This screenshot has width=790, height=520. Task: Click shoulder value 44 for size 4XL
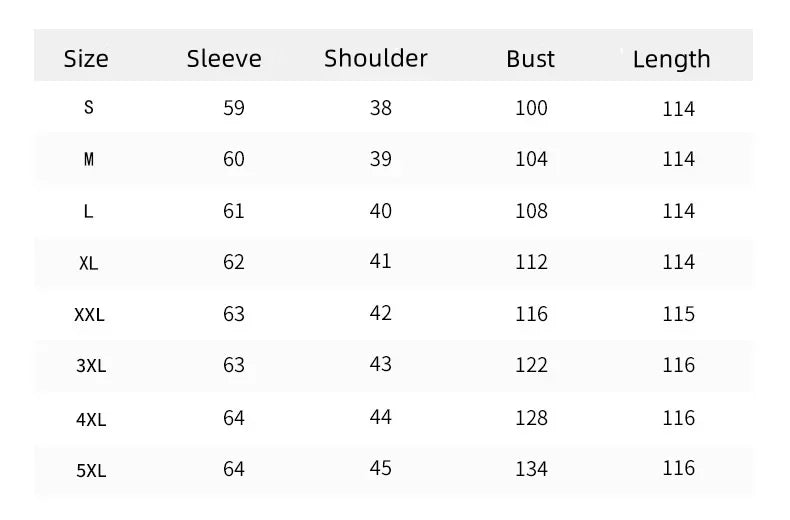[x=380, y=417]
